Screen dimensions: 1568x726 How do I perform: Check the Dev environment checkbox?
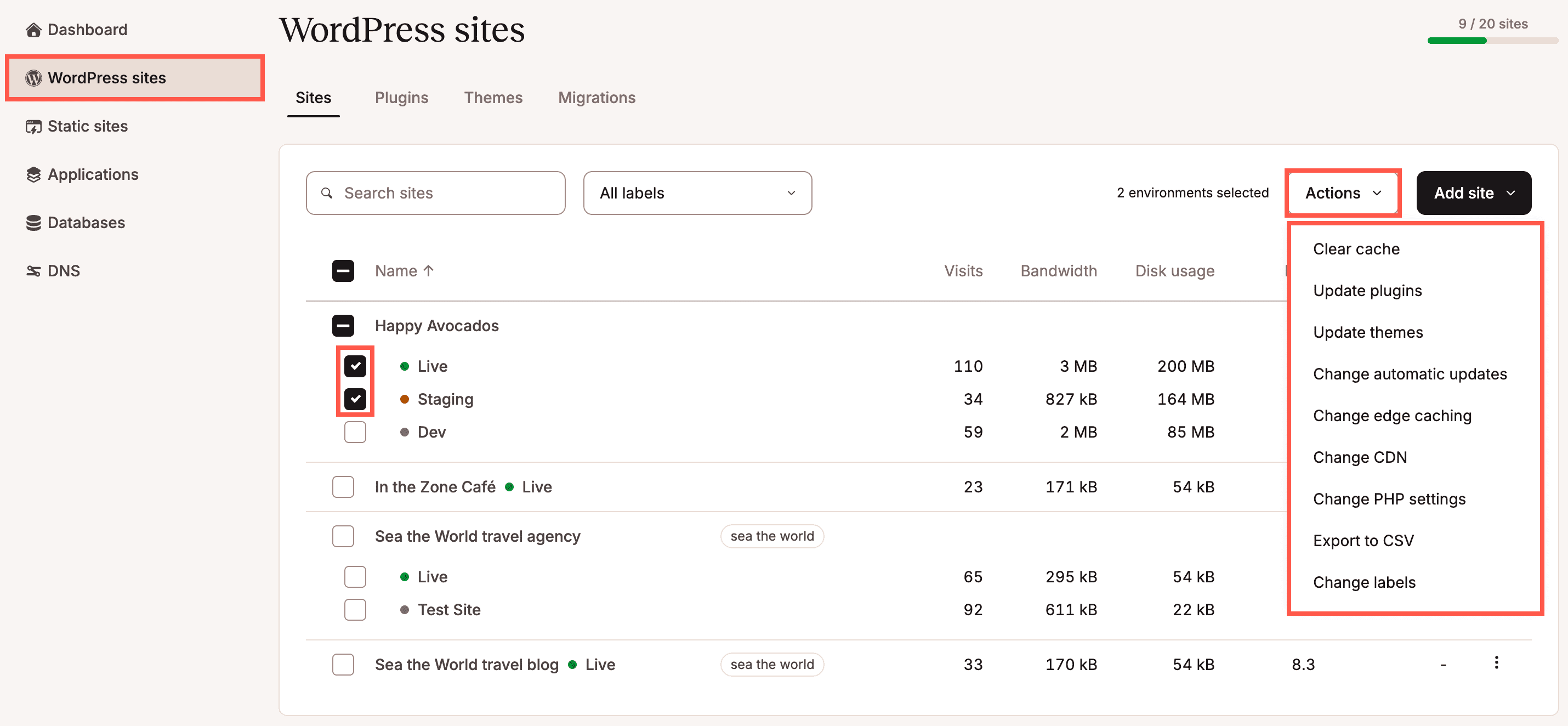click(355, 432)
